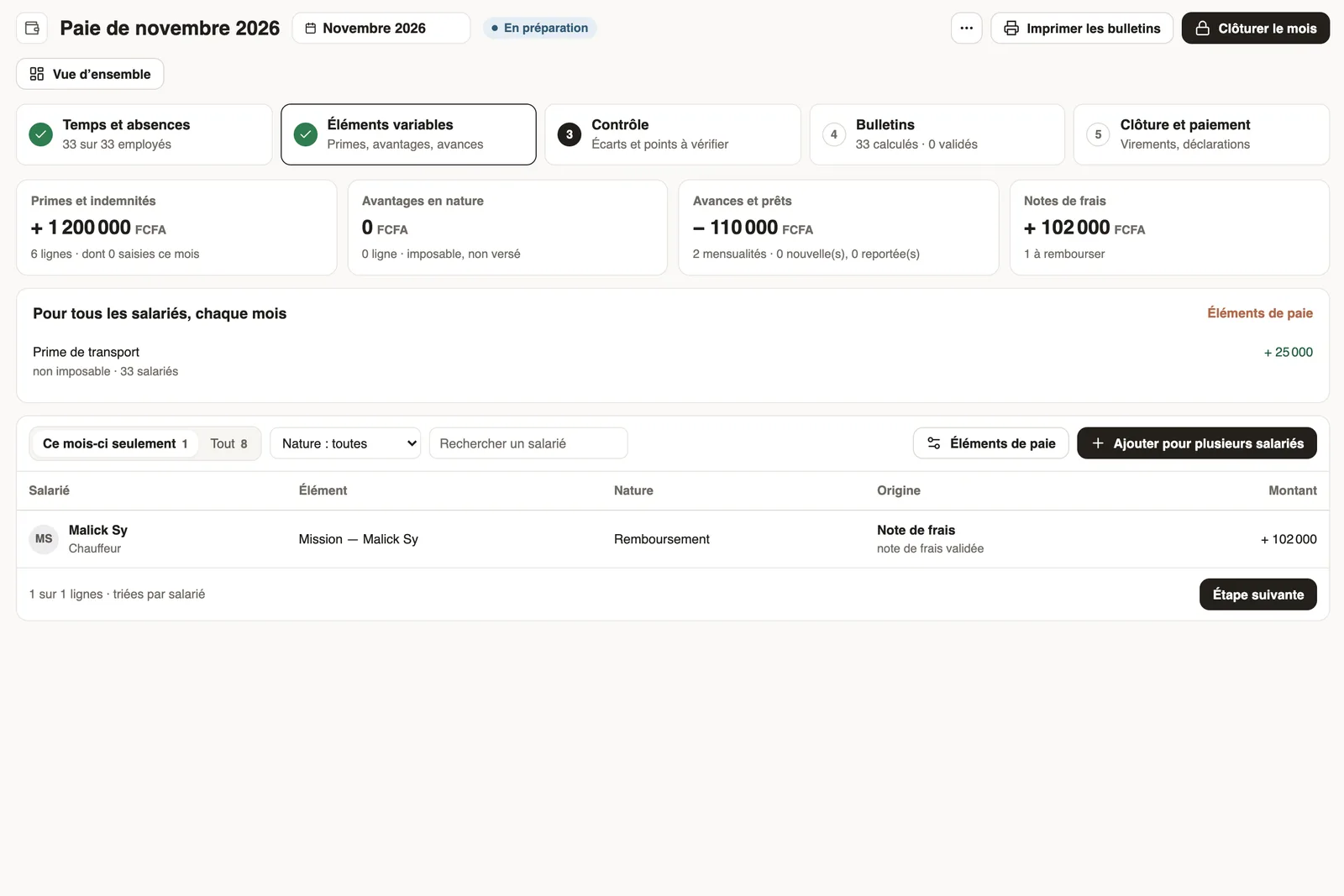This screenshot has width=1344, height=896.
Task: Click the green checkmark on Temps et absences
Action: click(41, 134)
